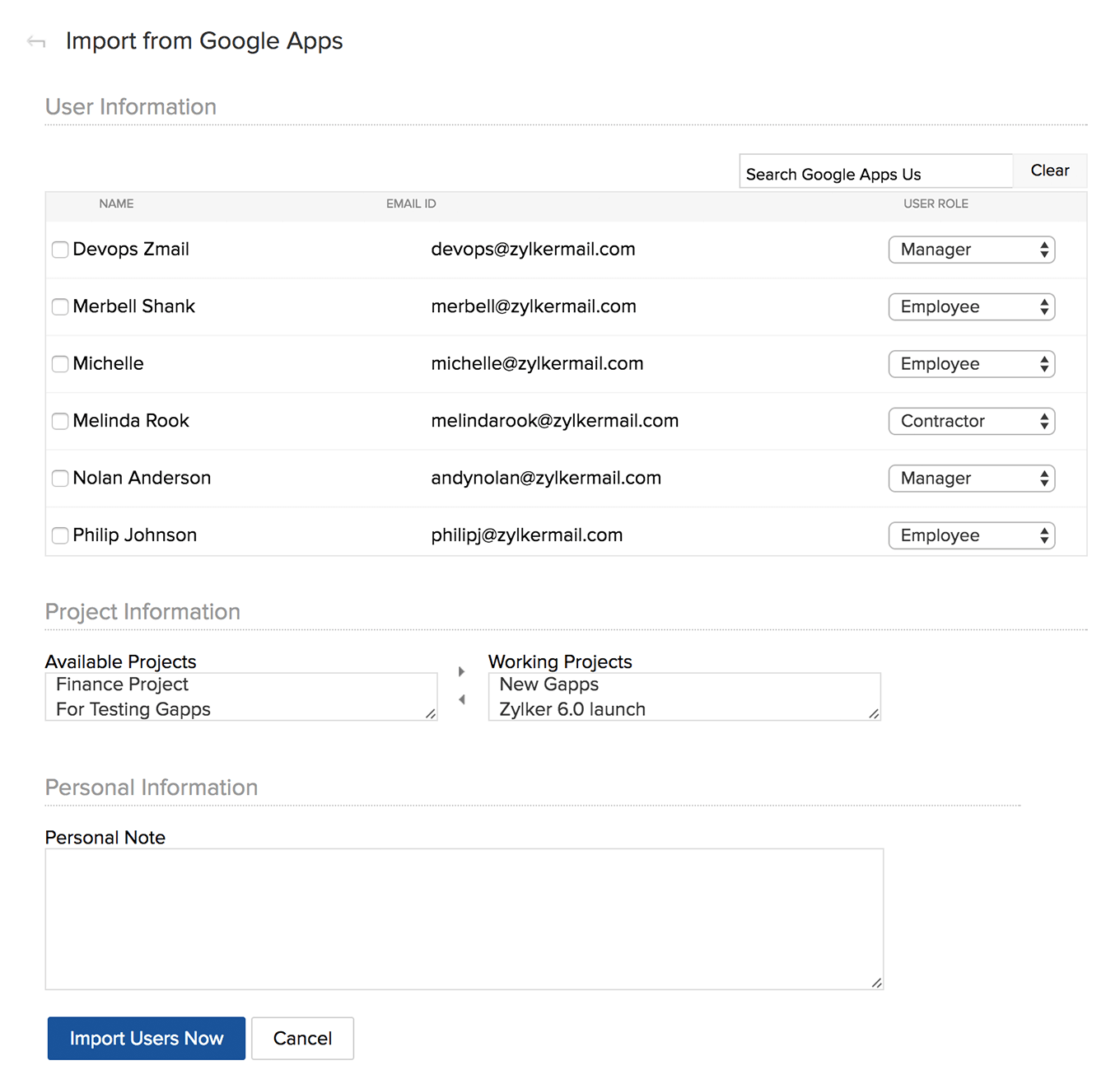Click the back arrow beside Import from Google Apps
Screen dimensions: 1120x1084
[36, 41]
